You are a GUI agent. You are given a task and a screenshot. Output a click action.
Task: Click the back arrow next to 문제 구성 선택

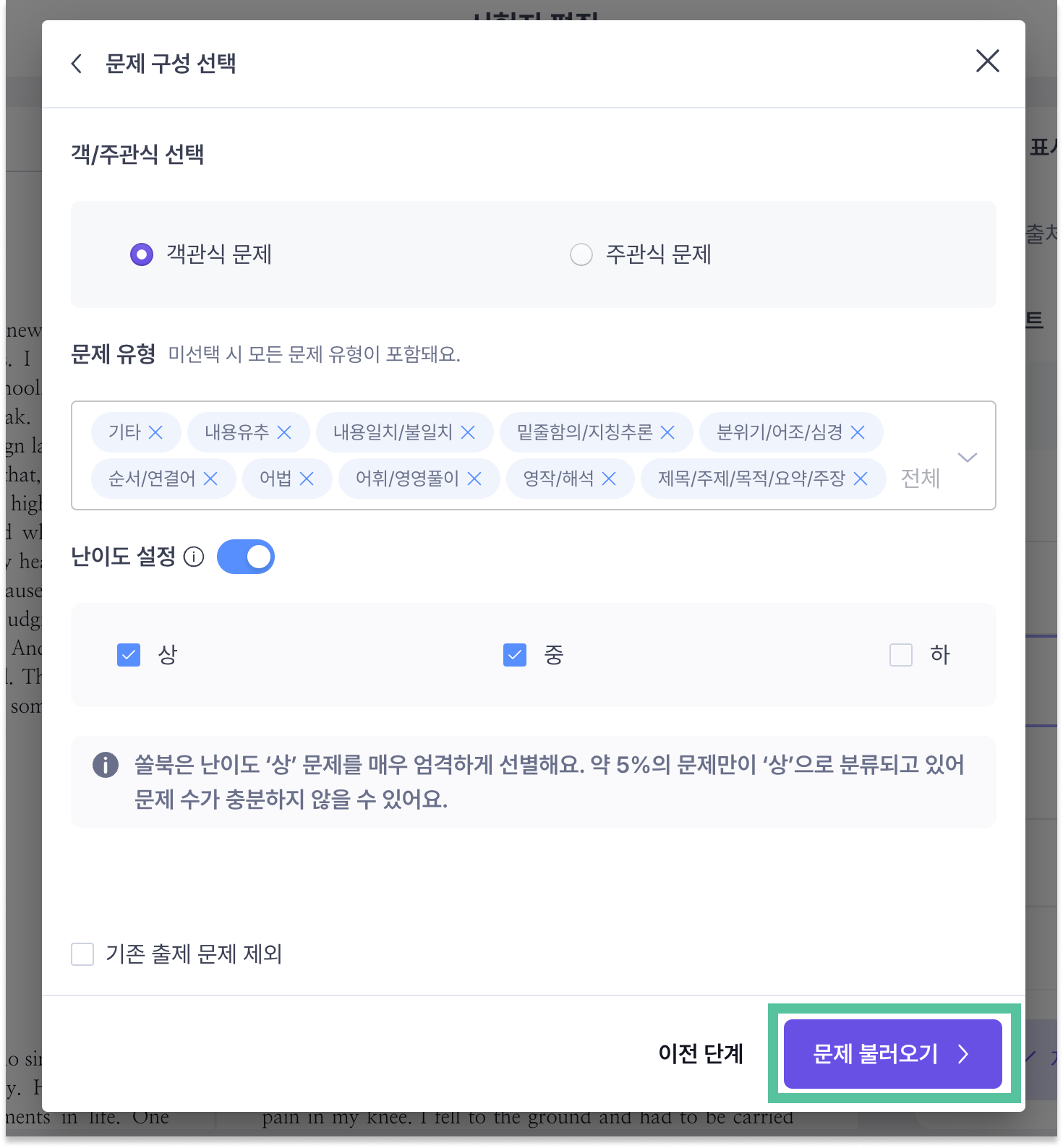point(77,64)
